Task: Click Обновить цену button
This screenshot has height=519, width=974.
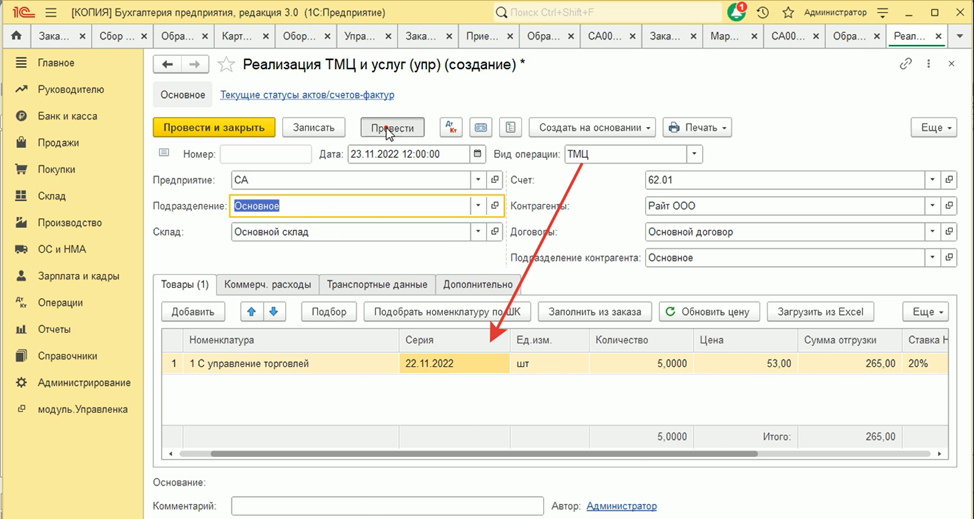Action: [709, 312]
